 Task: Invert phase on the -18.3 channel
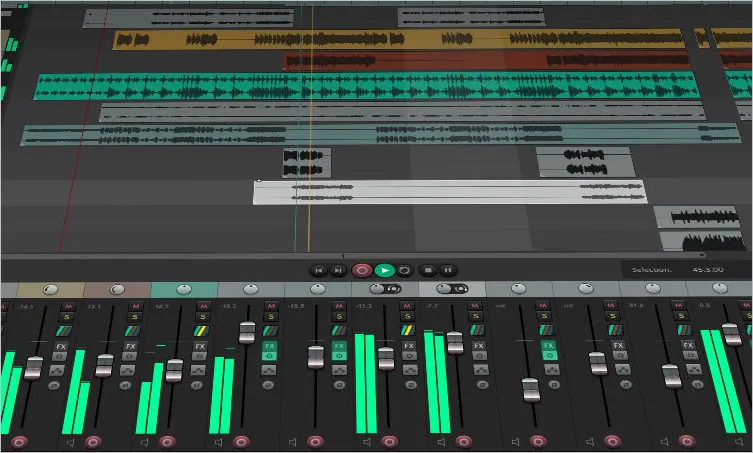268,385
